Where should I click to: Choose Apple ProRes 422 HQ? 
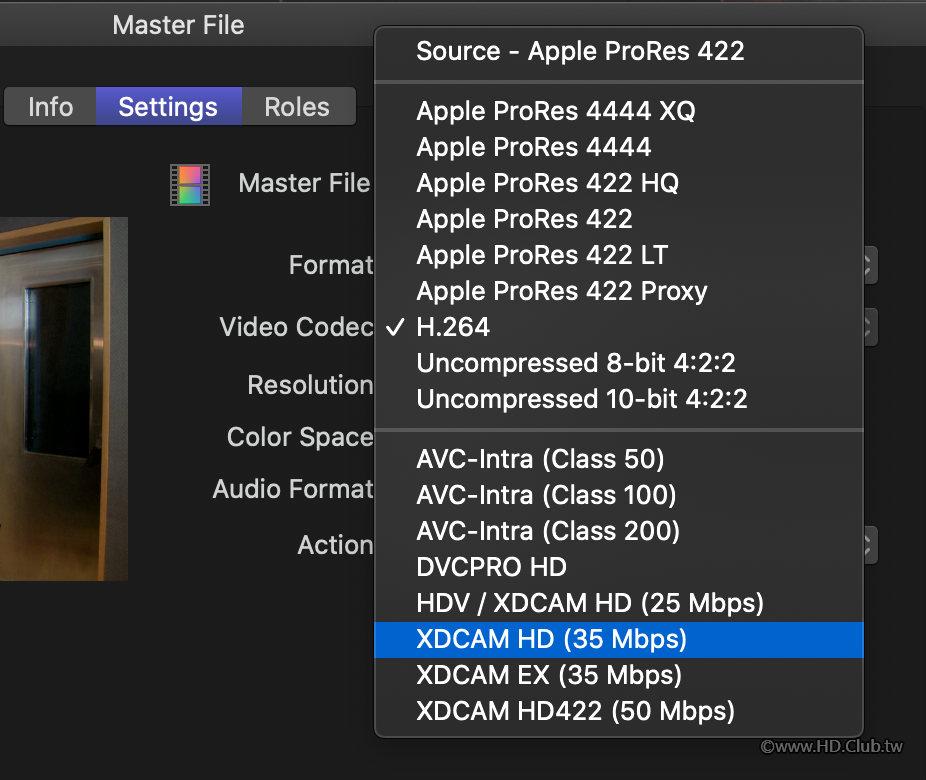[x=619, y=183]
